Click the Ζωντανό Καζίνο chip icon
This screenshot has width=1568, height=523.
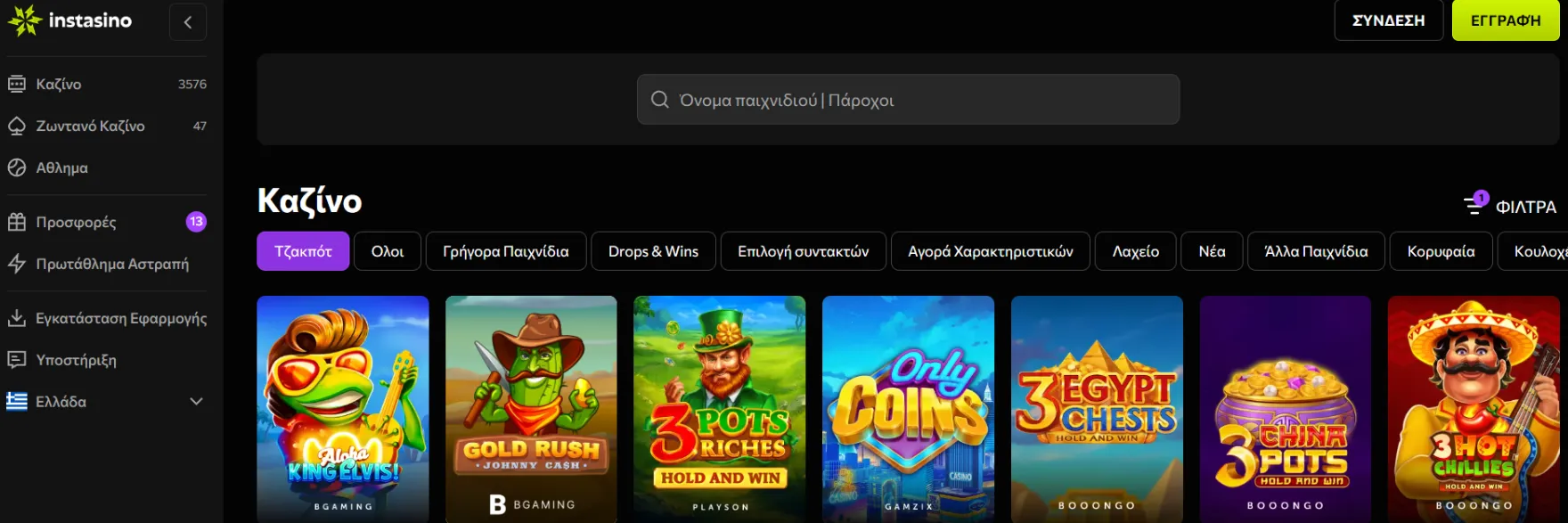(17, 126)
